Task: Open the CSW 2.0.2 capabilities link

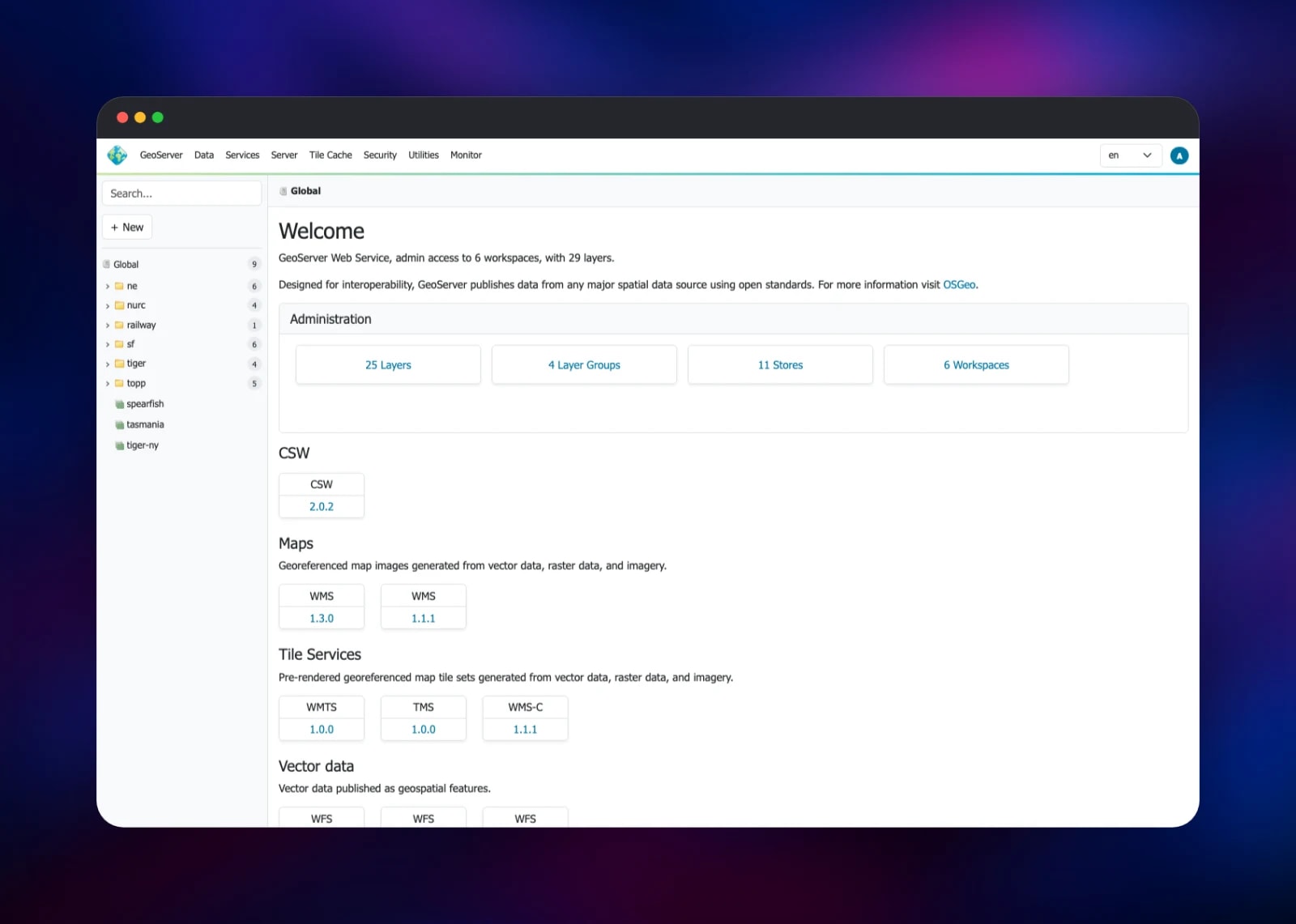Action: [x=322, y=507]
